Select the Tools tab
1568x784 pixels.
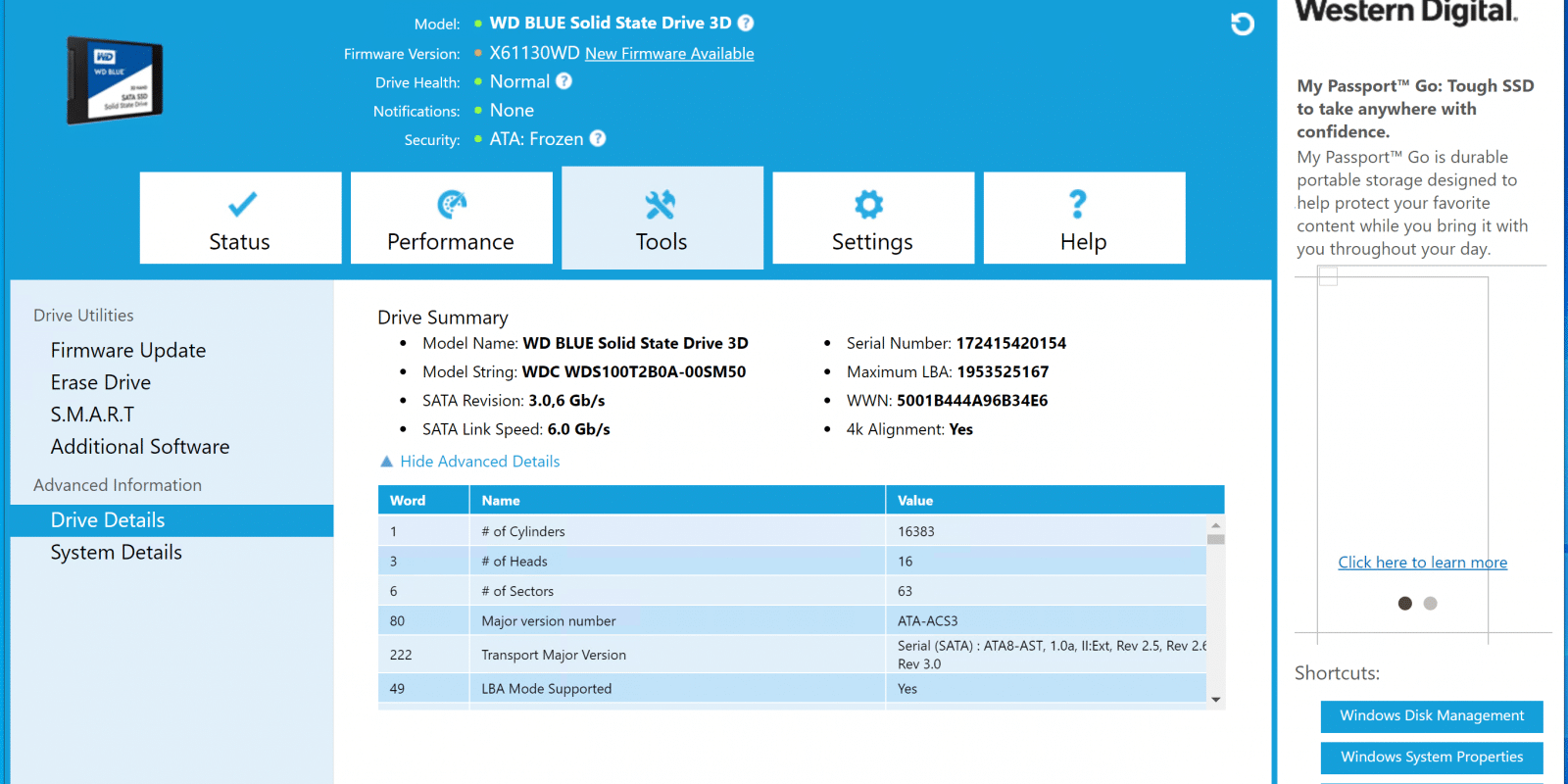(x=661, y=218)
